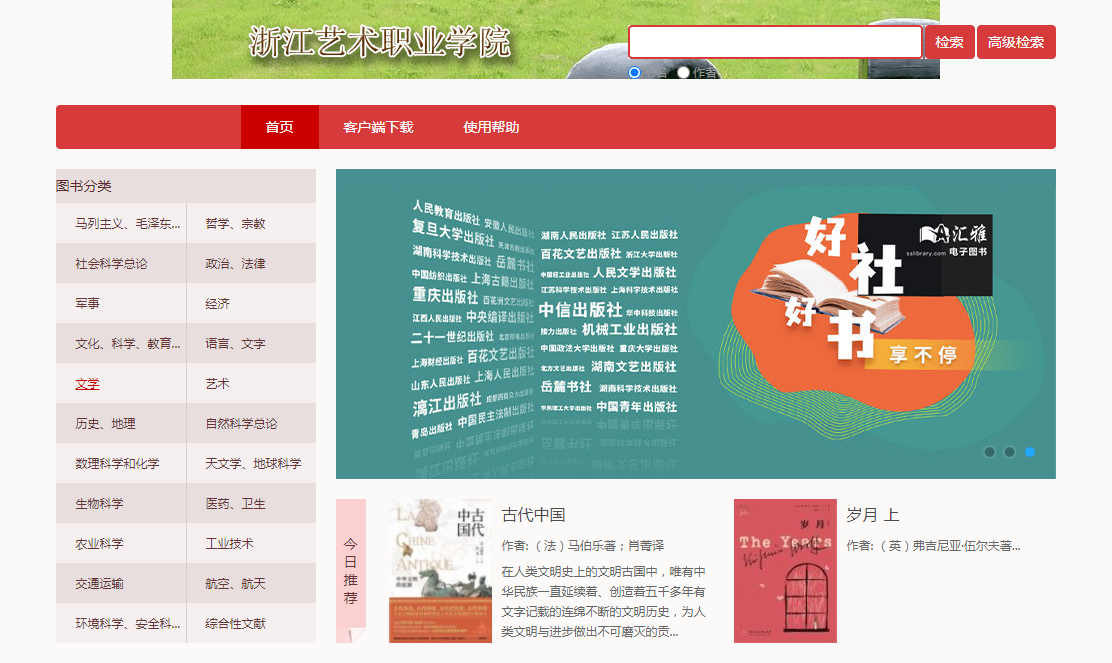The height and width of the screenshot is (663, 1112).
Task: Open the 客户端下载 menu item
Action: pyautogui.click(x=378, y=127)
